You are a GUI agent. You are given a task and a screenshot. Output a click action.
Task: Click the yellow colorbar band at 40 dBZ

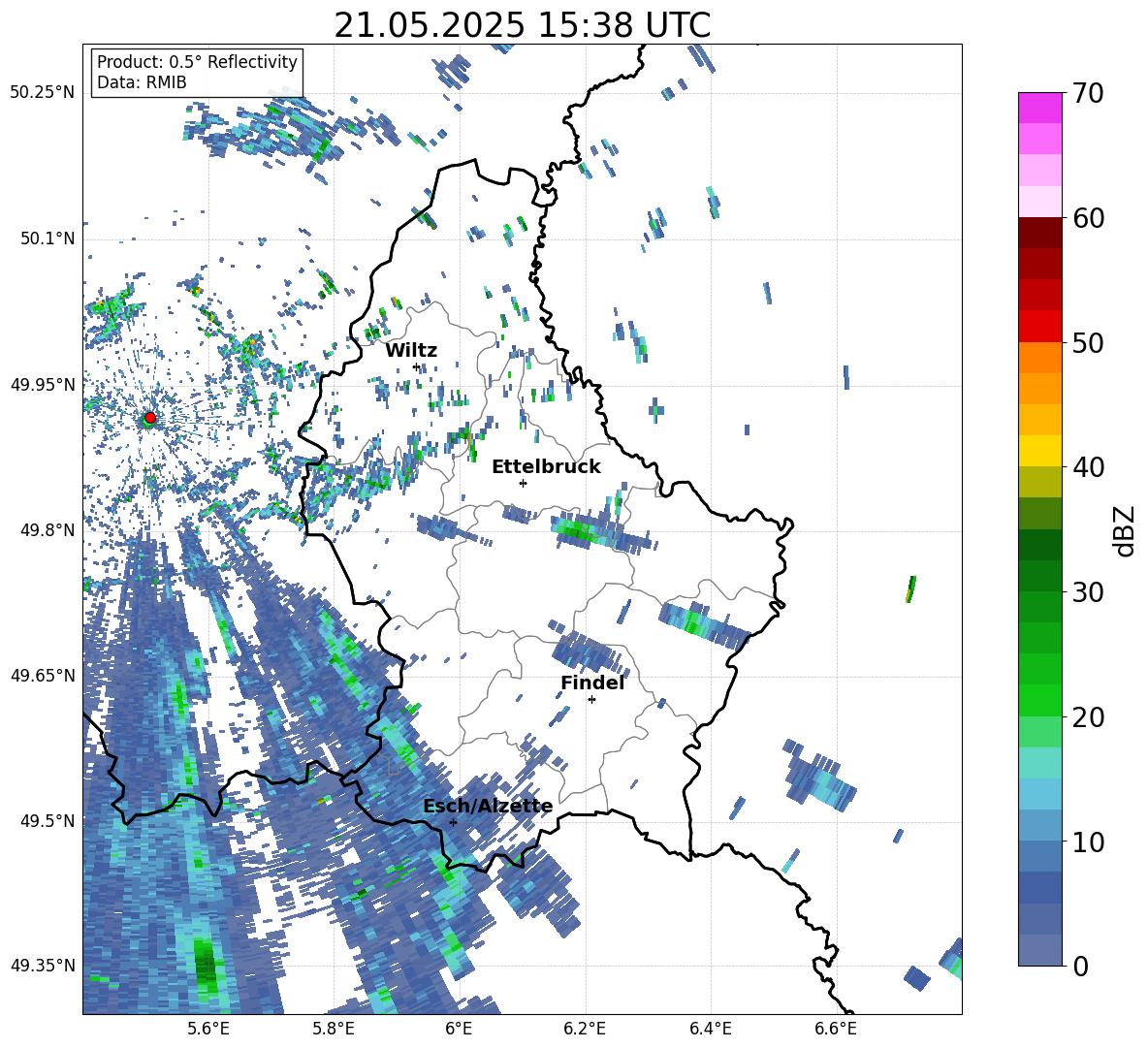coord(1039,451)
